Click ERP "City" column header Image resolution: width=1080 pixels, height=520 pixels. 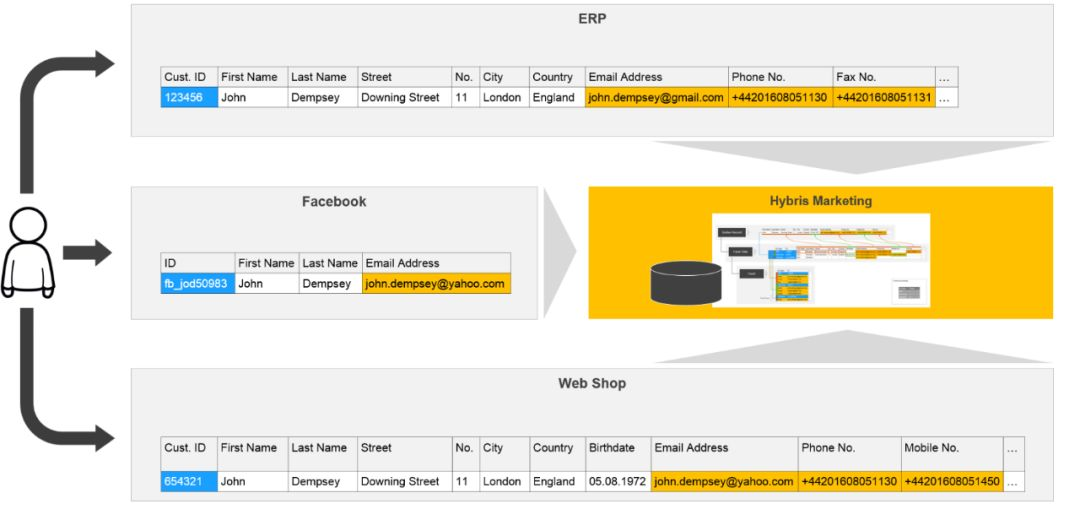504,77
